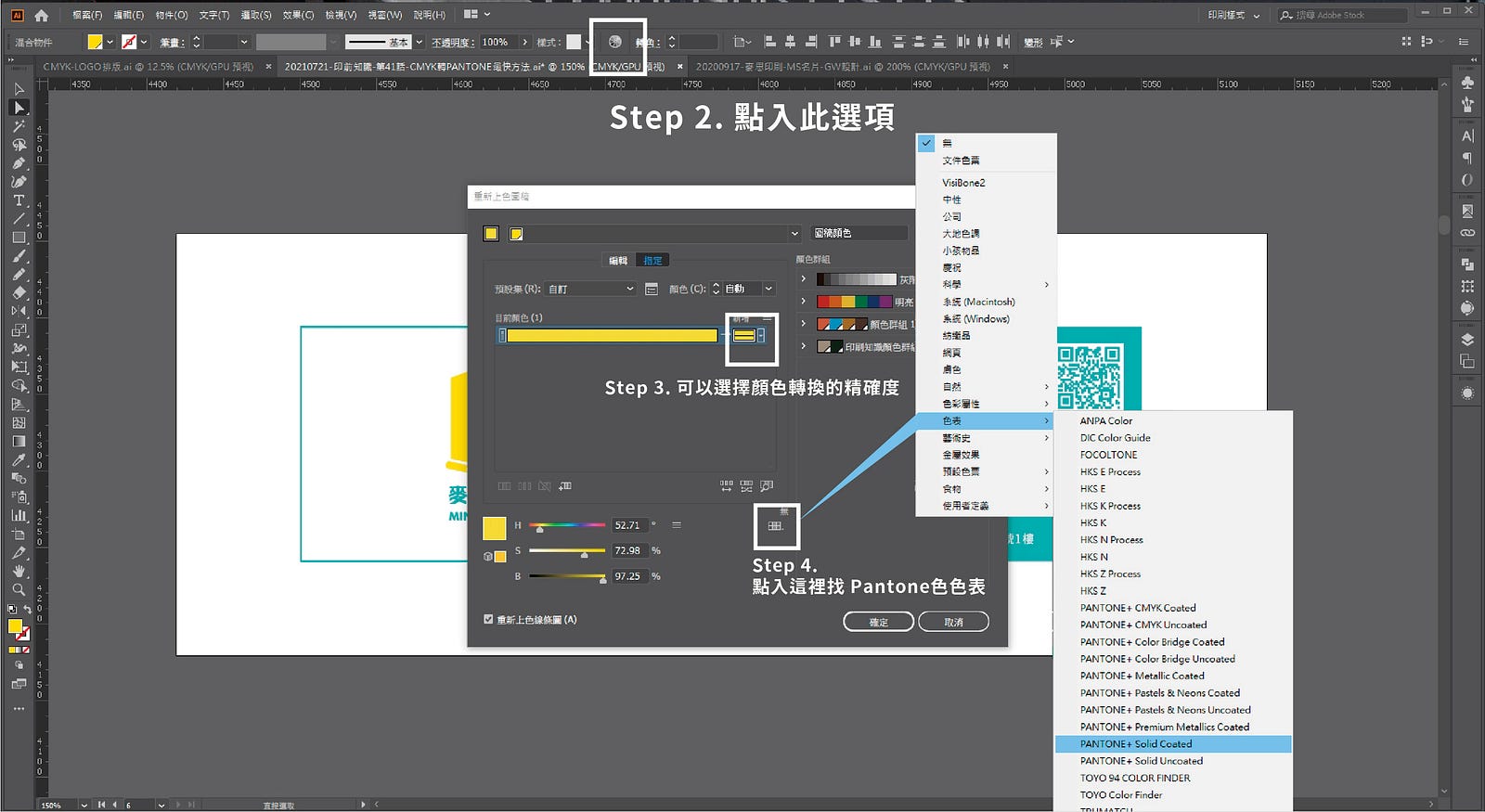Open the Layers panel icon
The width and height of the screenshot is (1485, 812).
(1467, 340)
